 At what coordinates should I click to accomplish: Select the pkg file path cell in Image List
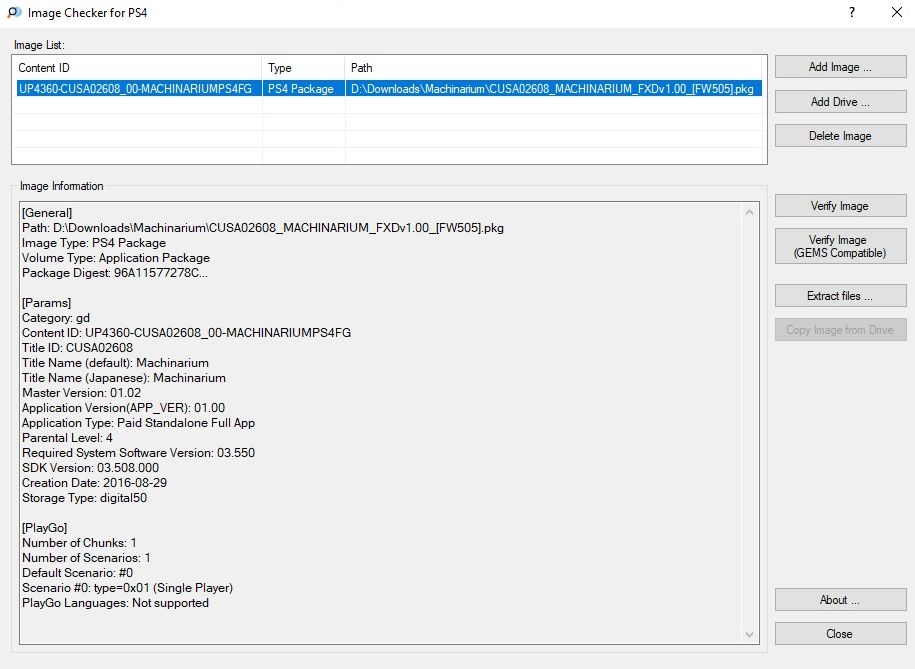click(x=553, y=89)
